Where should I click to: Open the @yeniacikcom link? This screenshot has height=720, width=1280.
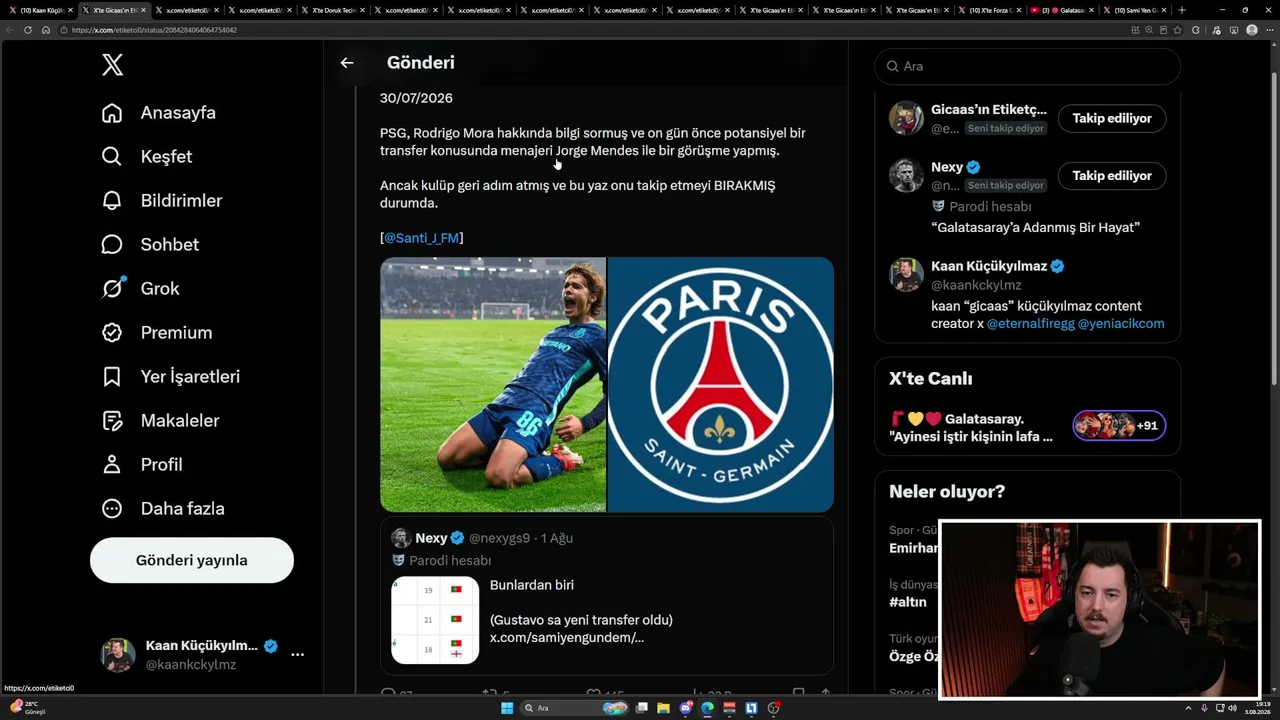(x=1121, y=324)
